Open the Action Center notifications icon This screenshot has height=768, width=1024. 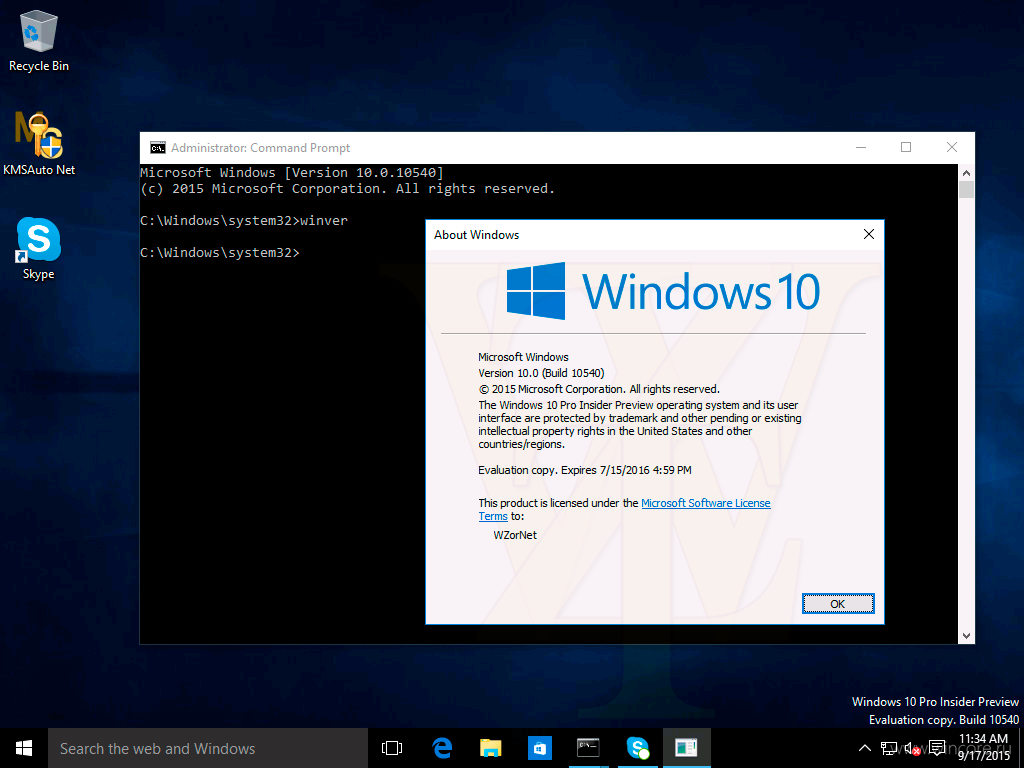click(937, 748)
